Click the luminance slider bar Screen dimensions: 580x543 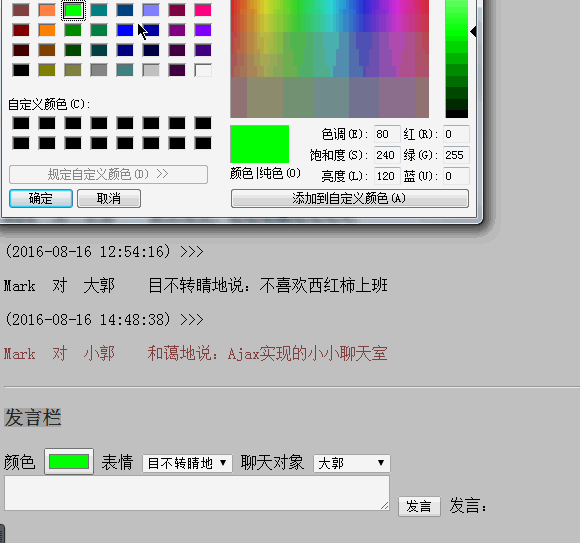(456, 59)
